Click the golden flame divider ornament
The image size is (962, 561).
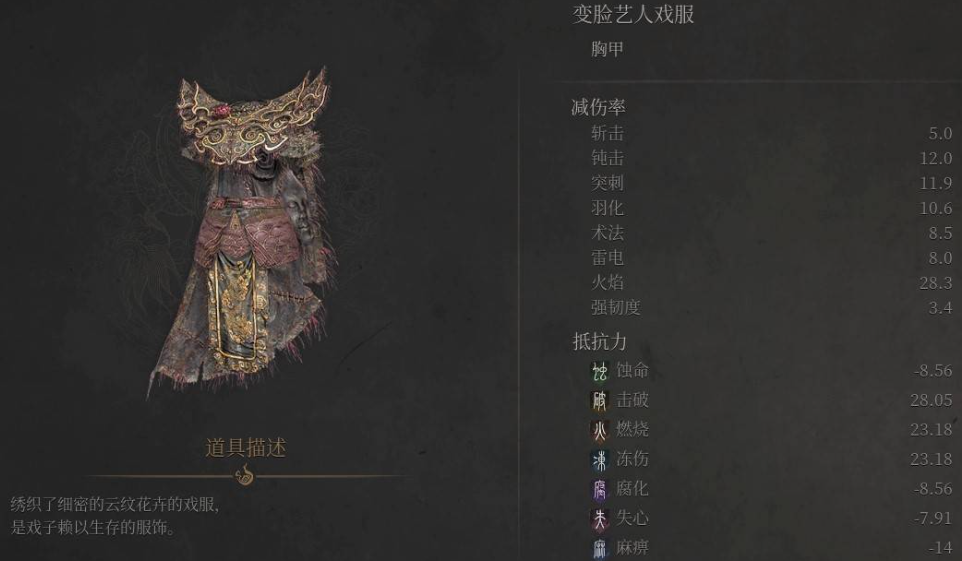(x=245, y=475)
